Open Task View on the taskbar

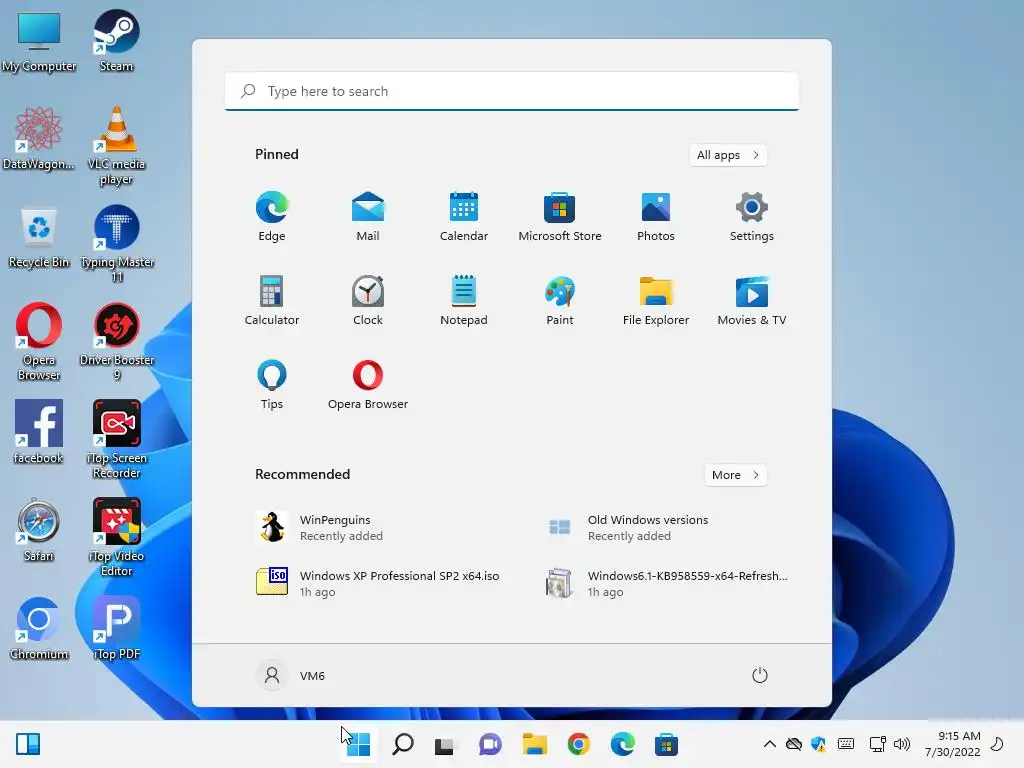coord(445,744)
